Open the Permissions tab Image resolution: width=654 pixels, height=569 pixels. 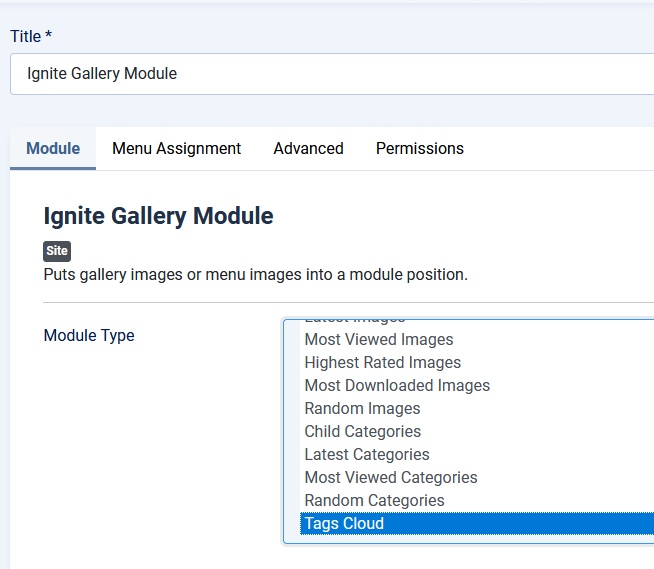click(419, 148)
